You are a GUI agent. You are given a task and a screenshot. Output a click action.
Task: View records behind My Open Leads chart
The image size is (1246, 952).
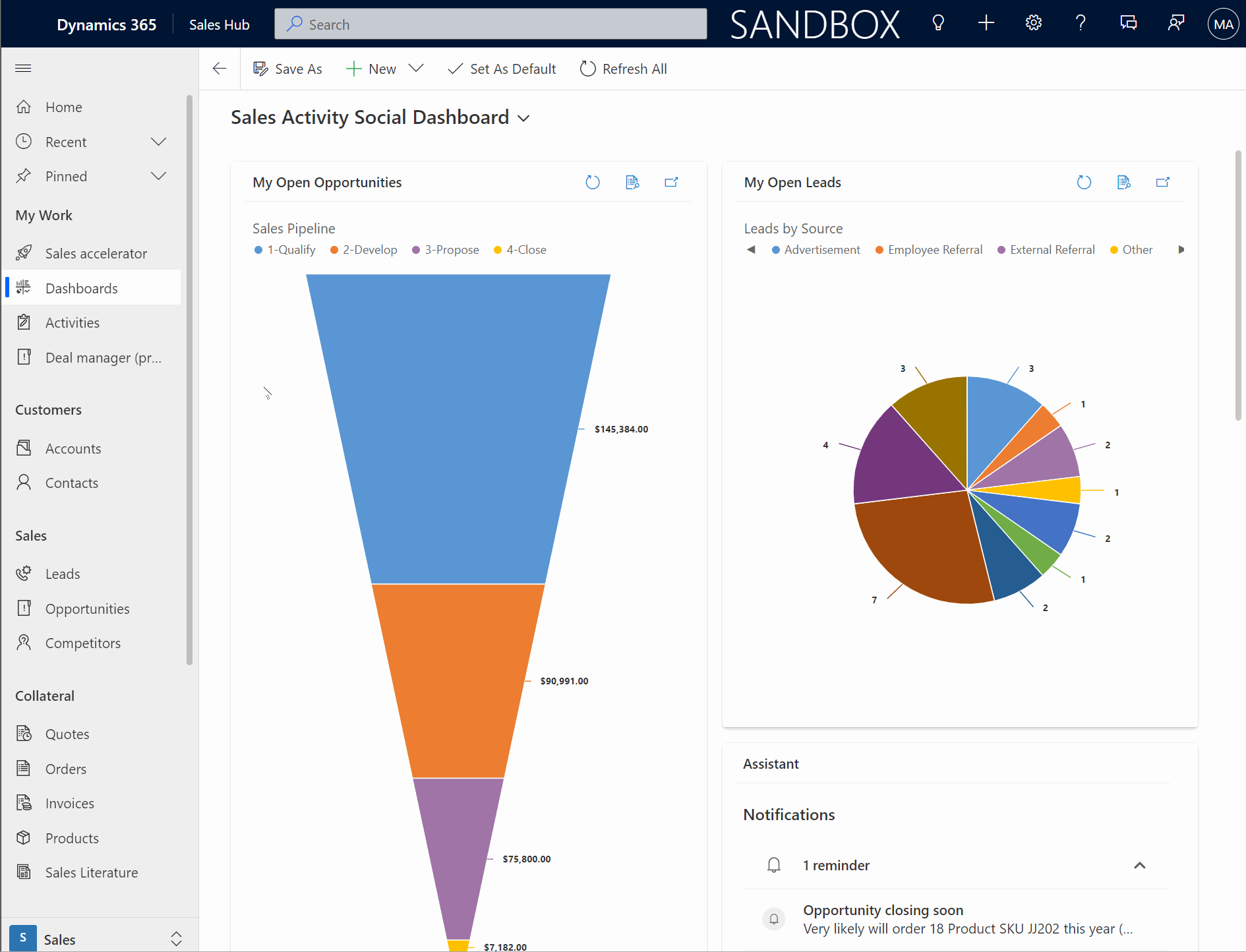coord(1124,182)
